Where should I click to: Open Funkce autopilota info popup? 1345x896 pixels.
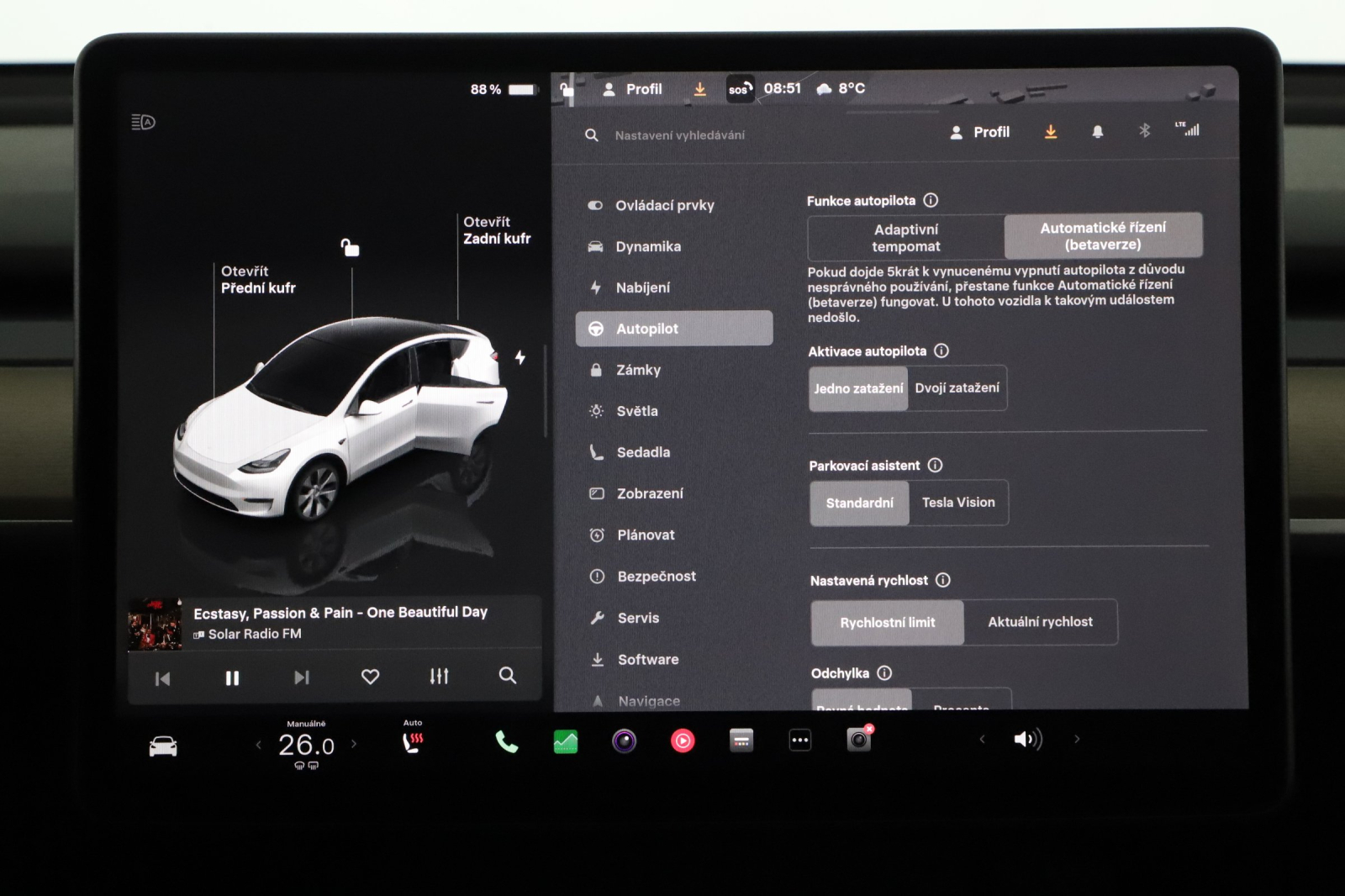[929, 200]
